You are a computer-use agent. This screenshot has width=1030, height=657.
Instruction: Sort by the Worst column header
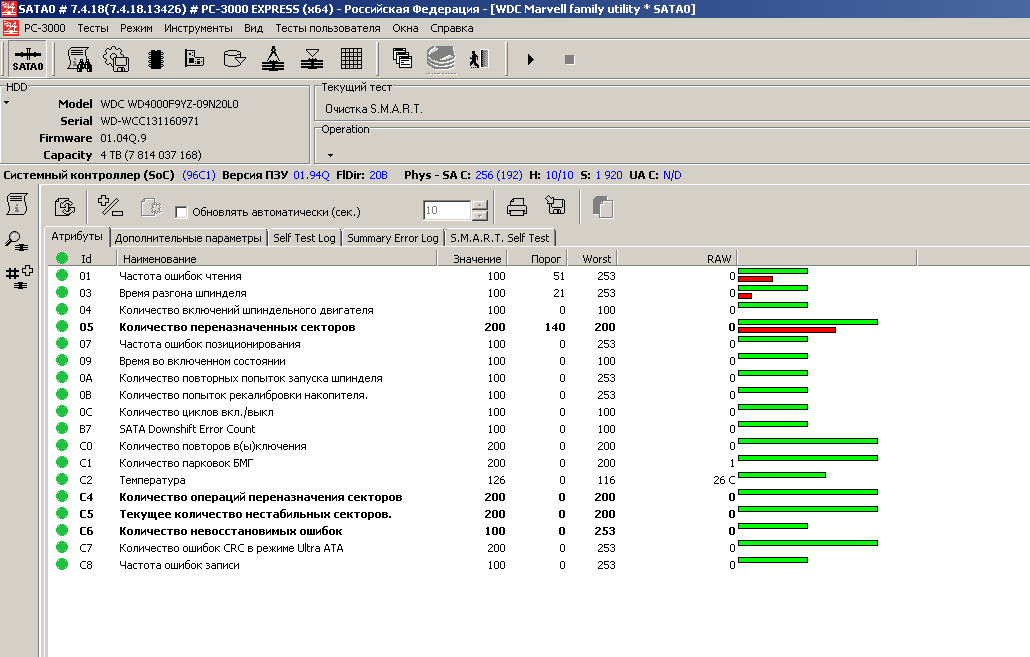[592, 259]
